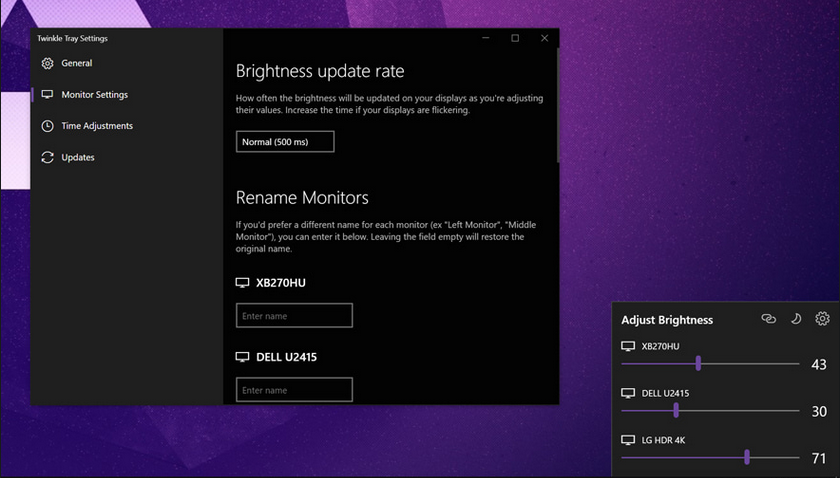Screen dimensions: 840x478
Task: Click the DELL U2415 brightness value 30
Action: (819, 411)
